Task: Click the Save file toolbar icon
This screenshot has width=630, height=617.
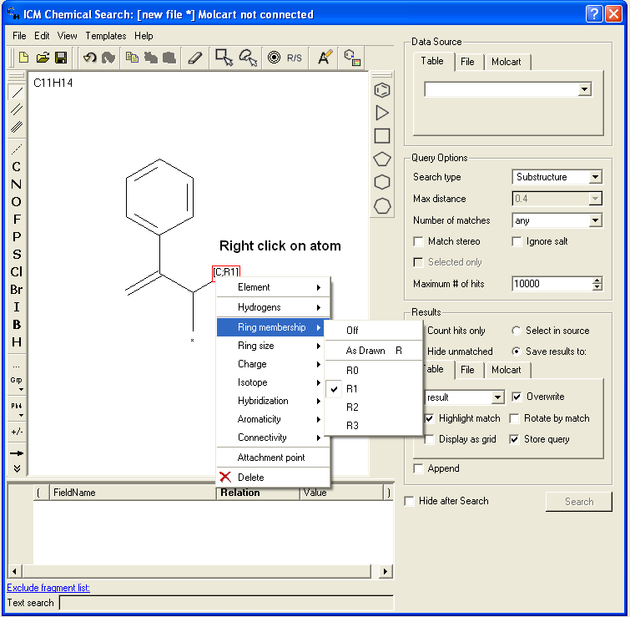Action: (61, 58)
